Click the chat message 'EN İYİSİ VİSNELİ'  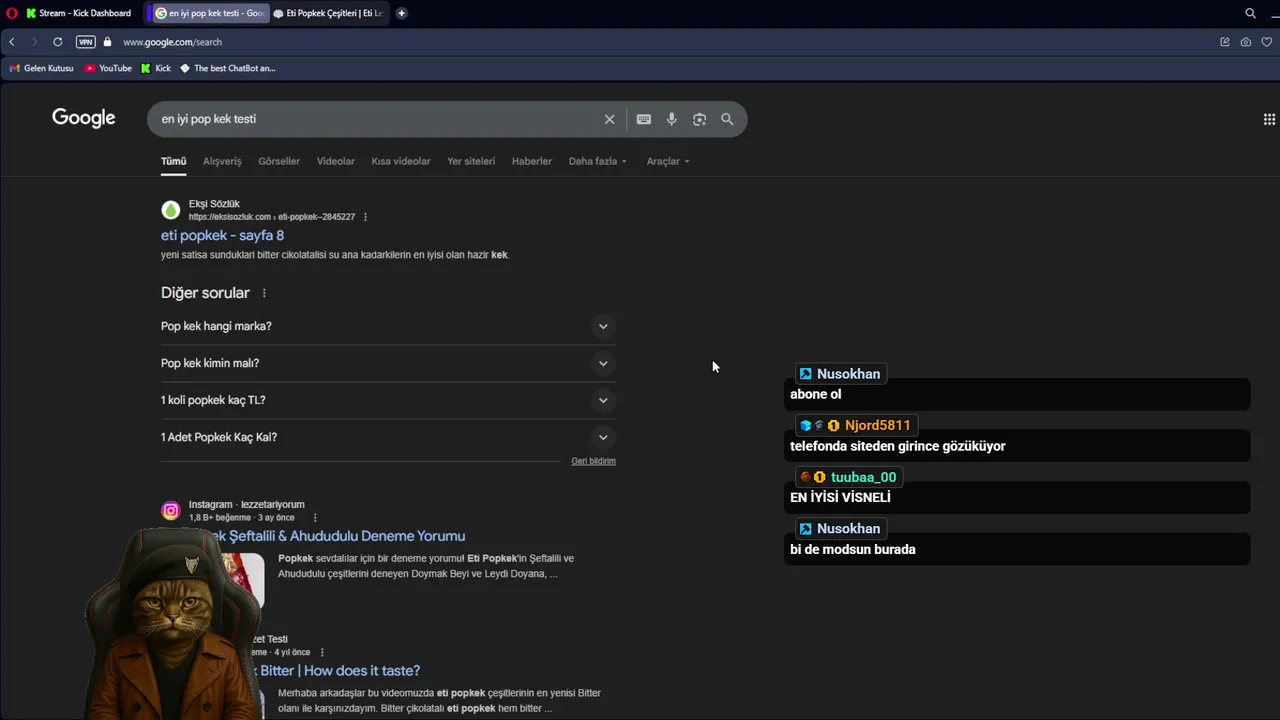840,497
